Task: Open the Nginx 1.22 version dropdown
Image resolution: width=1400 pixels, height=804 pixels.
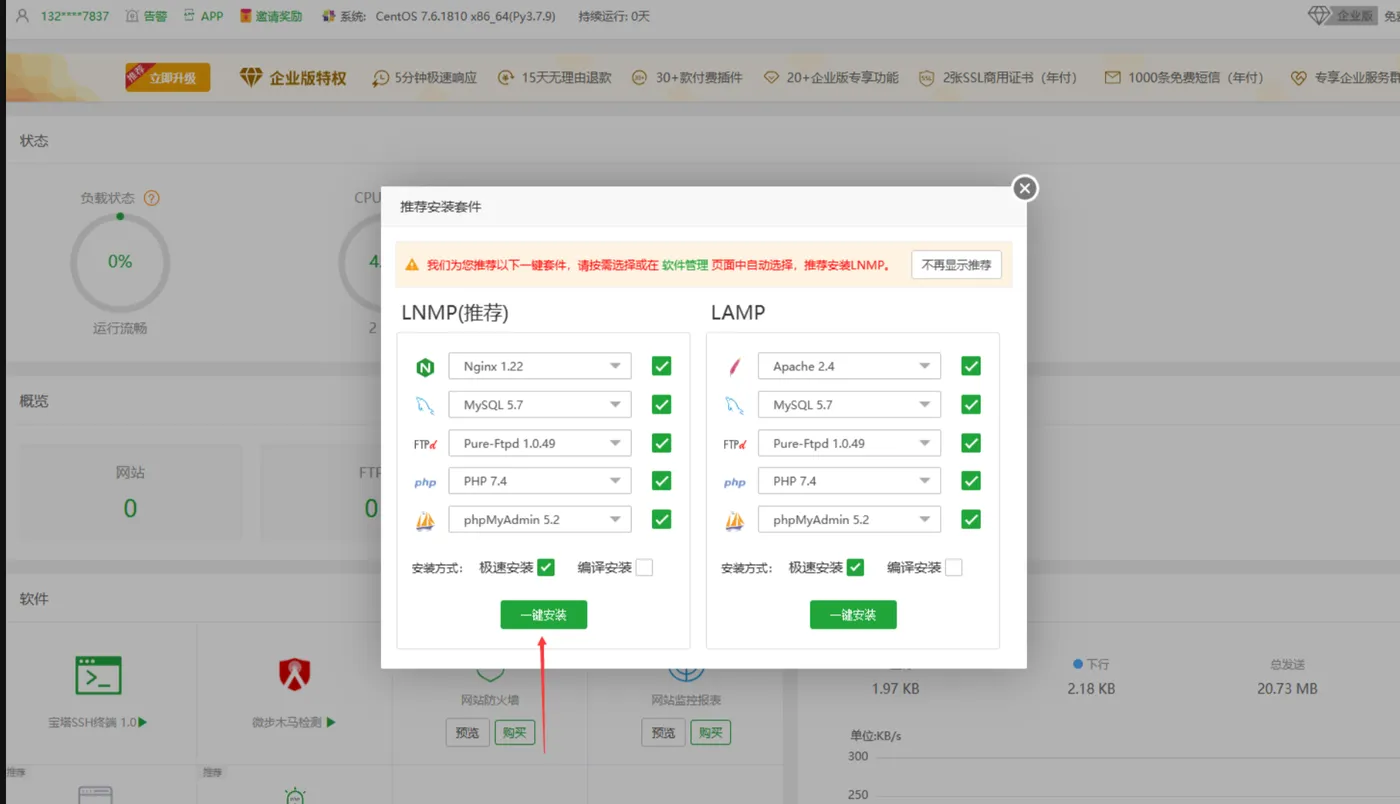Action: click(540, 366)
